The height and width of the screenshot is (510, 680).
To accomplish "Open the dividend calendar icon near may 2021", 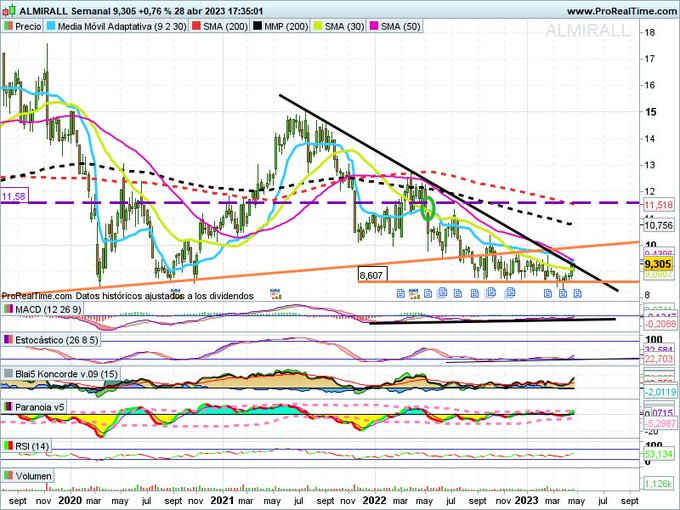I will click(276, 293).
